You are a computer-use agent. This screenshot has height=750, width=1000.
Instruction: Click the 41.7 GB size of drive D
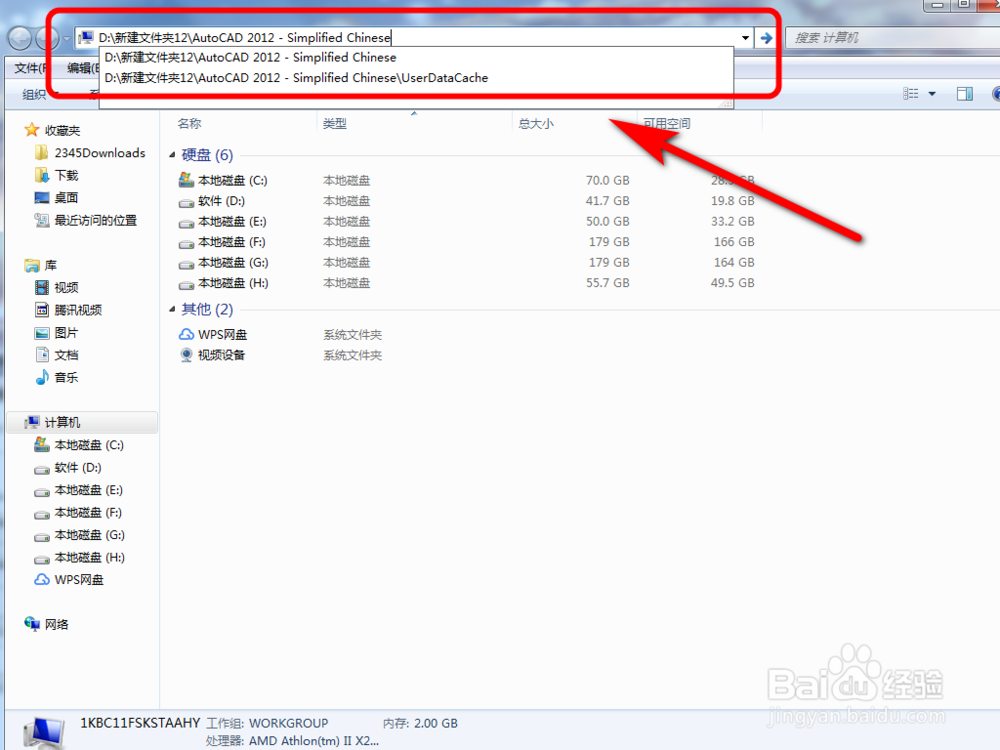click(x=607, y=201)
